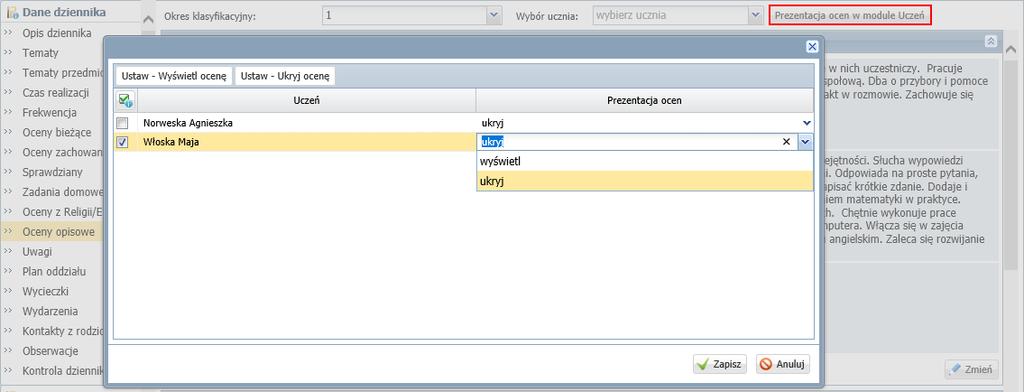Click the select-all checkbox icon in table header
The height and width of the screenshot is (392, 1024).
[x=125, y=100]
